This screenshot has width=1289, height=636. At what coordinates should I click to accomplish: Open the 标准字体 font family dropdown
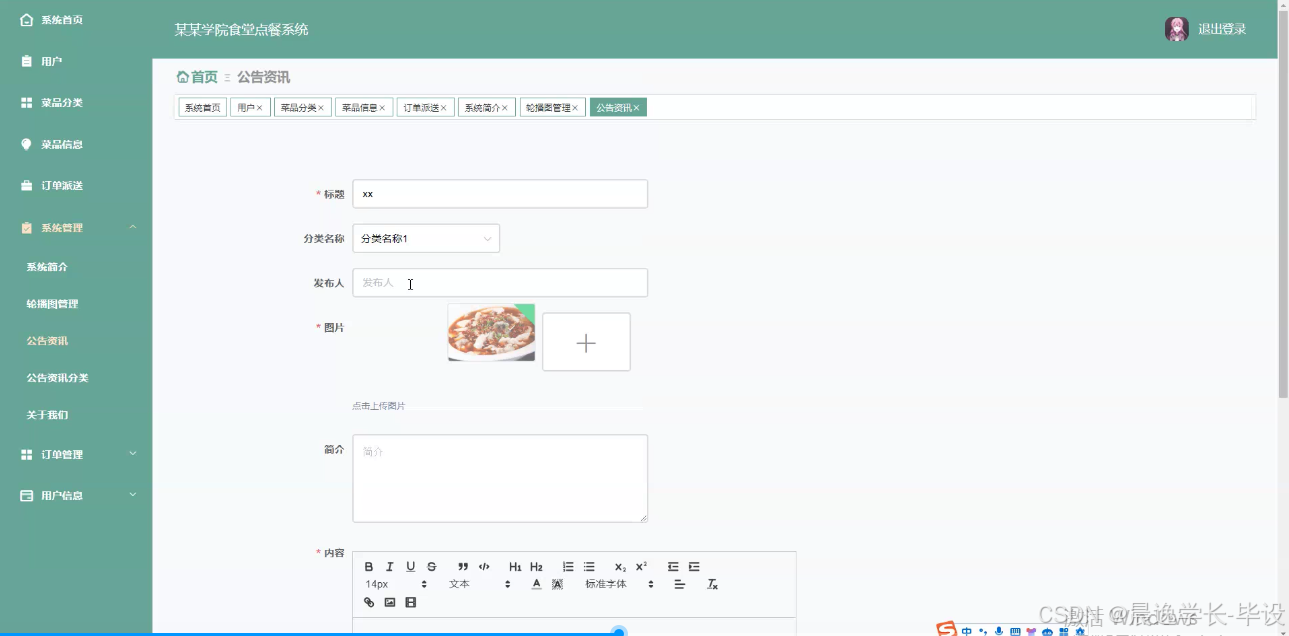(619, 584)
